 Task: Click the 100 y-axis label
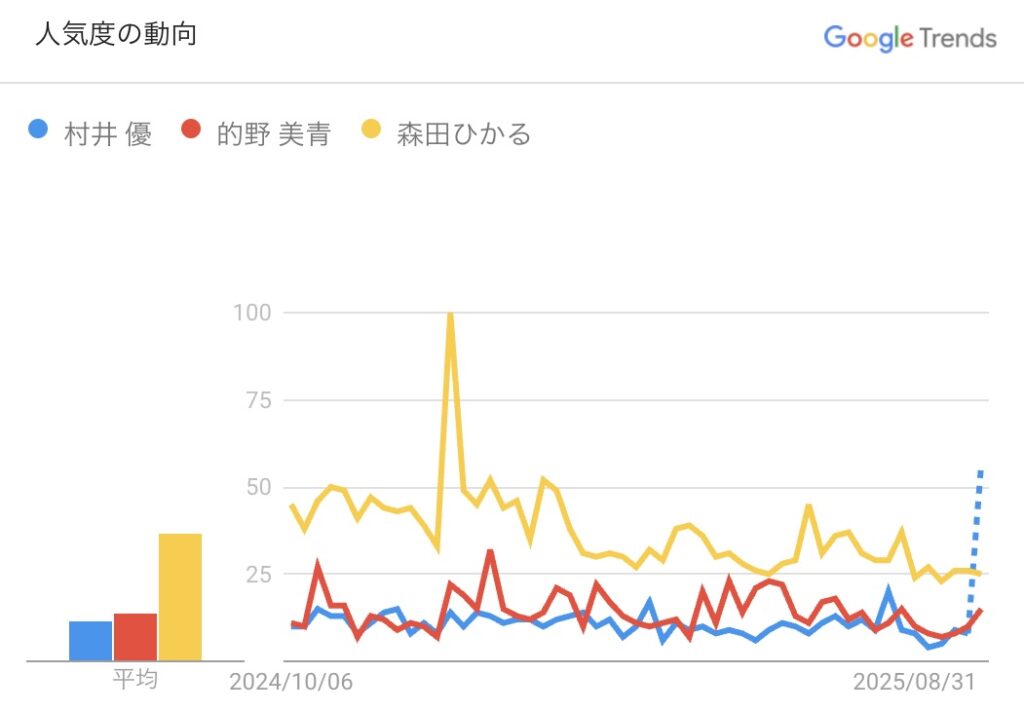pos(252,313)
